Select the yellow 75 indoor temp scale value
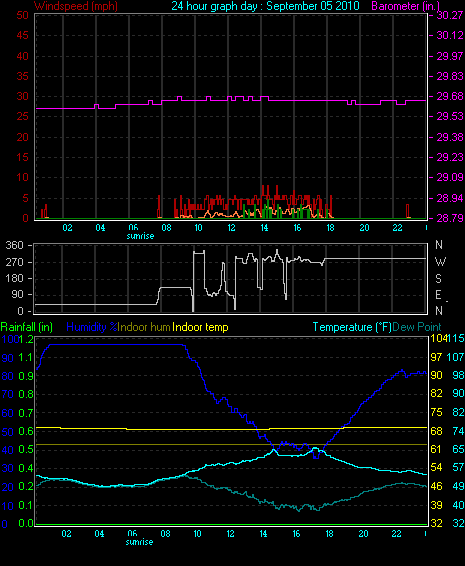465x566 pixels. coord(436,412)
